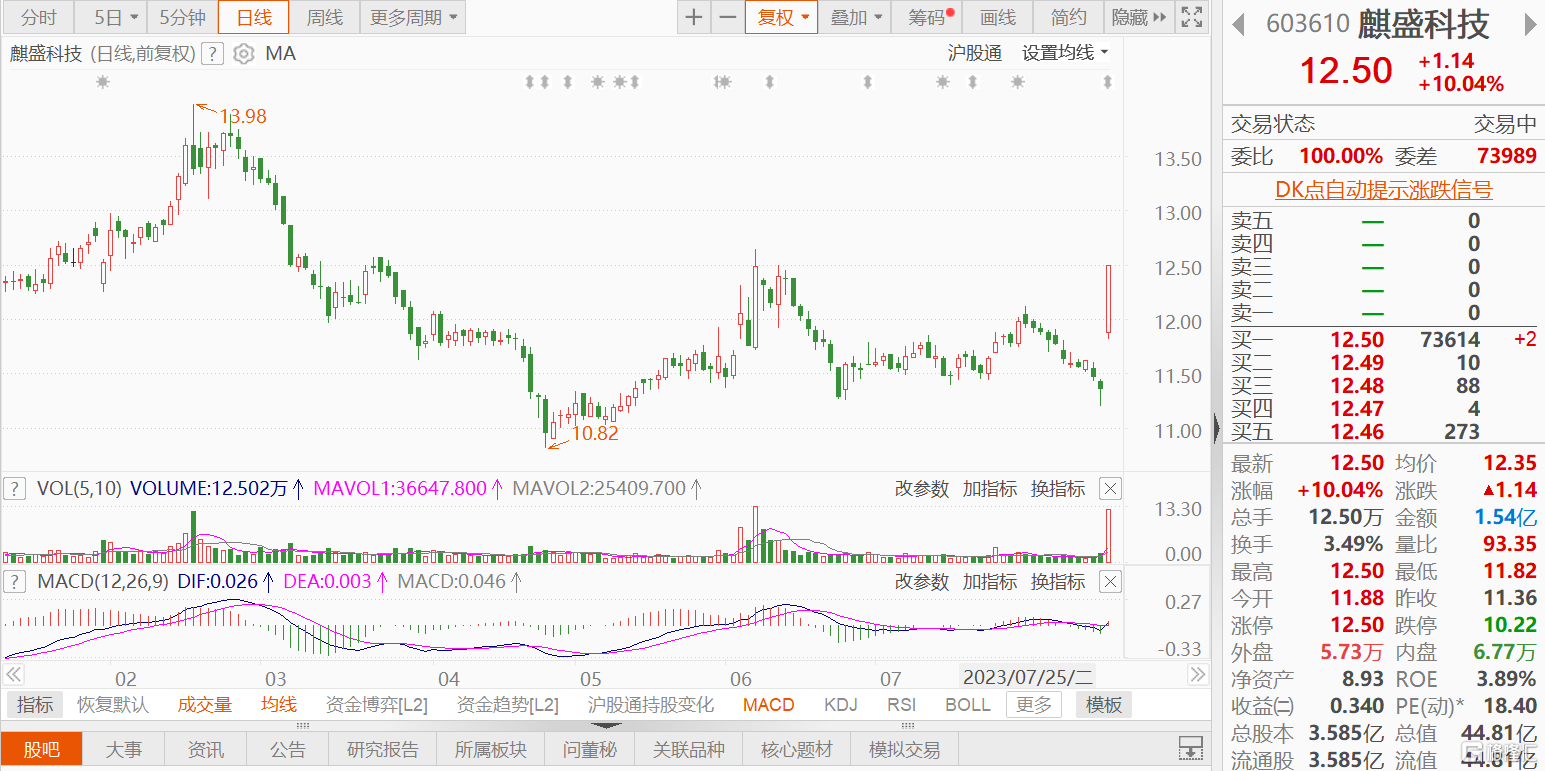Jump to earliest data with left double-arrow
Image resolution: width=1545 pixels, height=771 pixels.
pyautogui.click(x=14, y=675)
